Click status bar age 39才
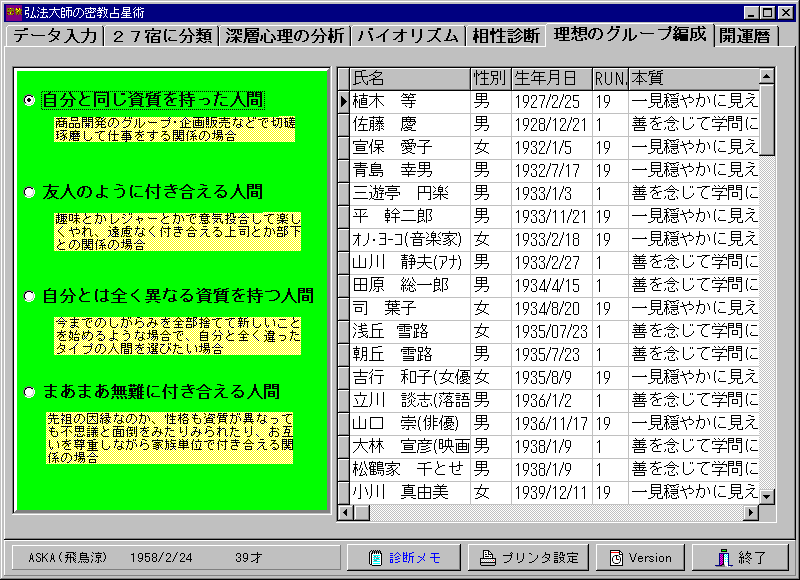The width and height of the screenshot is (800, 580). [x=248, y=558]
